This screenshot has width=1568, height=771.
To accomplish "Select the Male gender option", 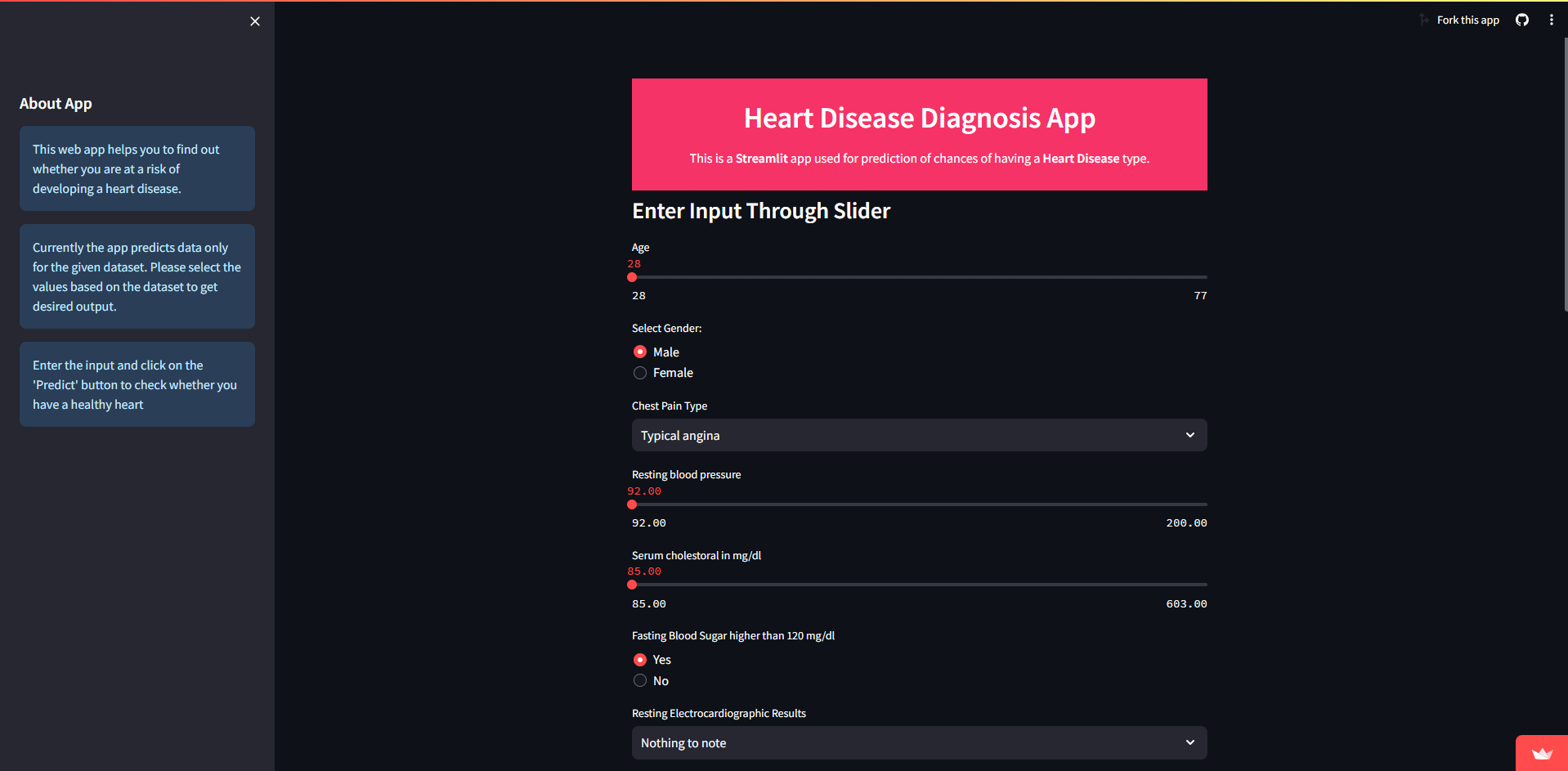I will click(x=640, y=352).
